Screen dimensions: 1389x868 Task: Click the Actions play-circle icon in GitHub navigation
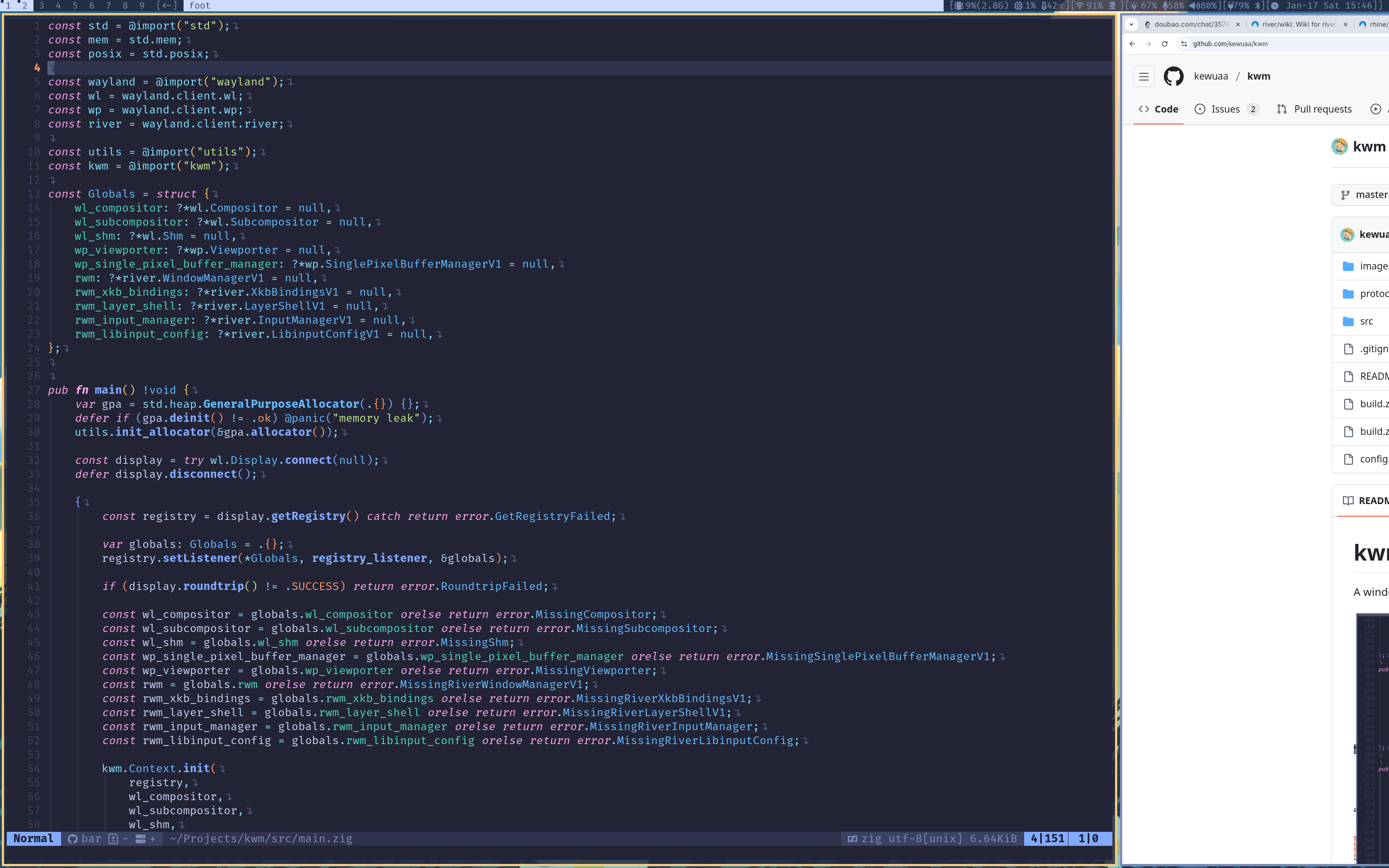coord(1376,109)
